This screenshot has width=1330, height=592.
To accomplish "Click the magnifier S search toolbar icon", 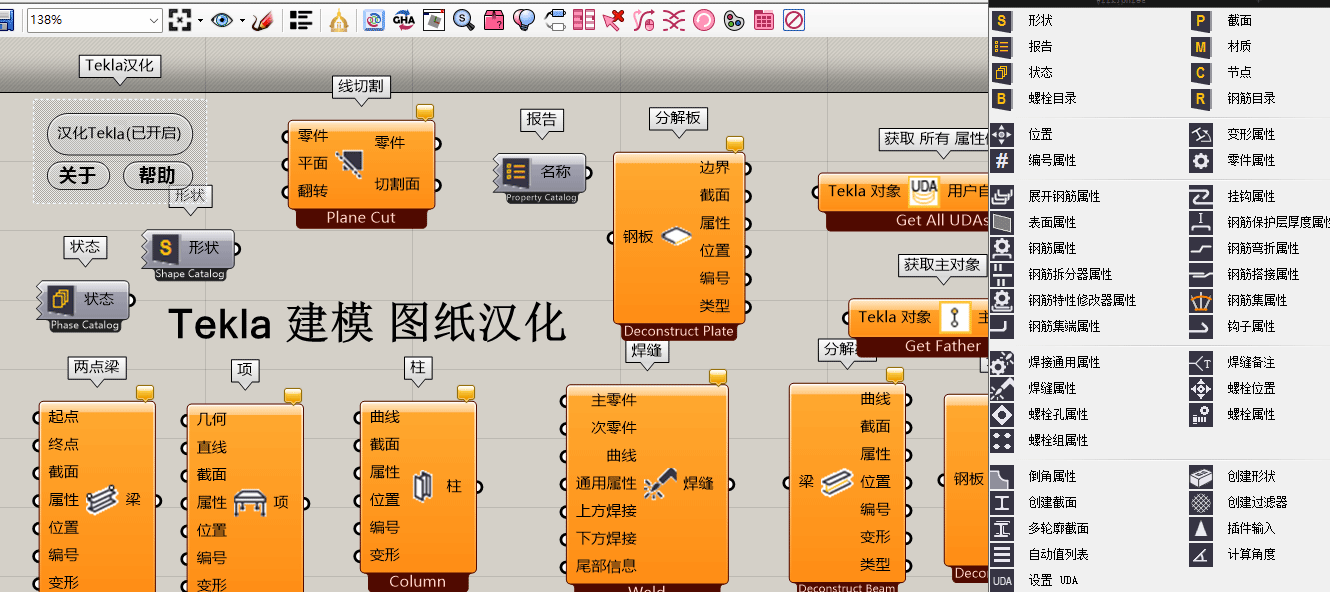I will click(x=463, y=19).
